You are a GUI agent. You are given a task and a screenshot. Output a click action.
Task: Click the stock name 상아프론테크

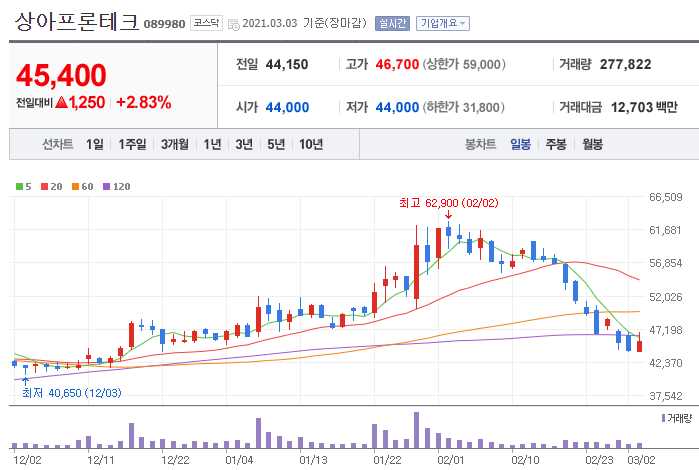(x=77, y=21)
